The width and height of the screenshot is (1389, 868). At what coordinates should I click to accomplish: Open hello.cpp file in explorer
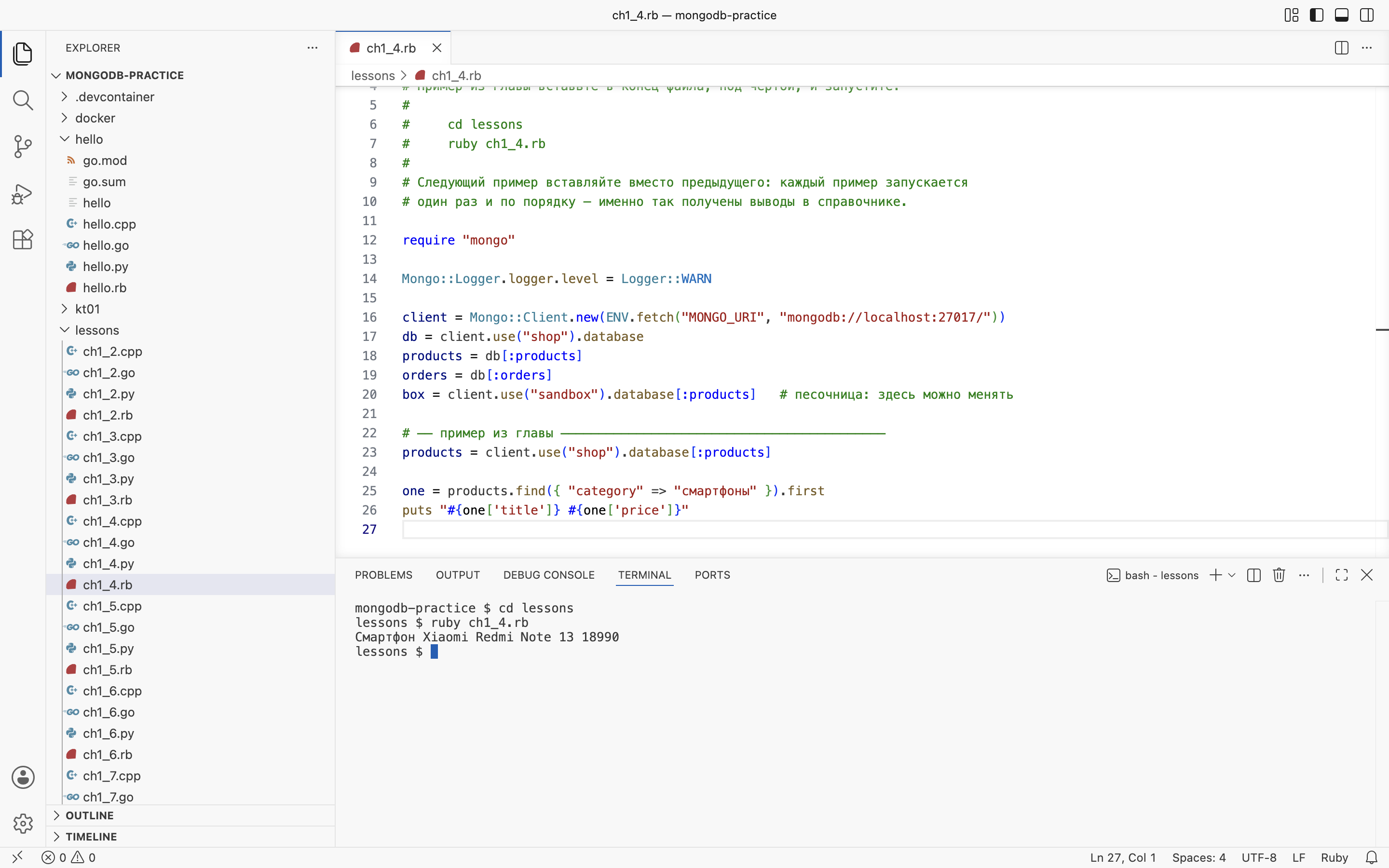tap(191, 224)
